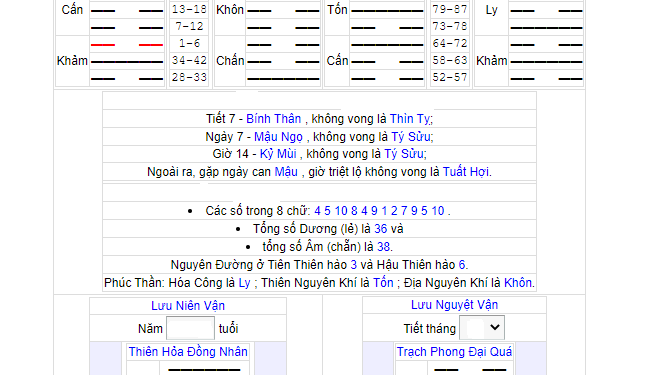Viewport: 645px width, 375px height.
Task: Click the Bính Thân text
Action: click(x=274, y=119)
